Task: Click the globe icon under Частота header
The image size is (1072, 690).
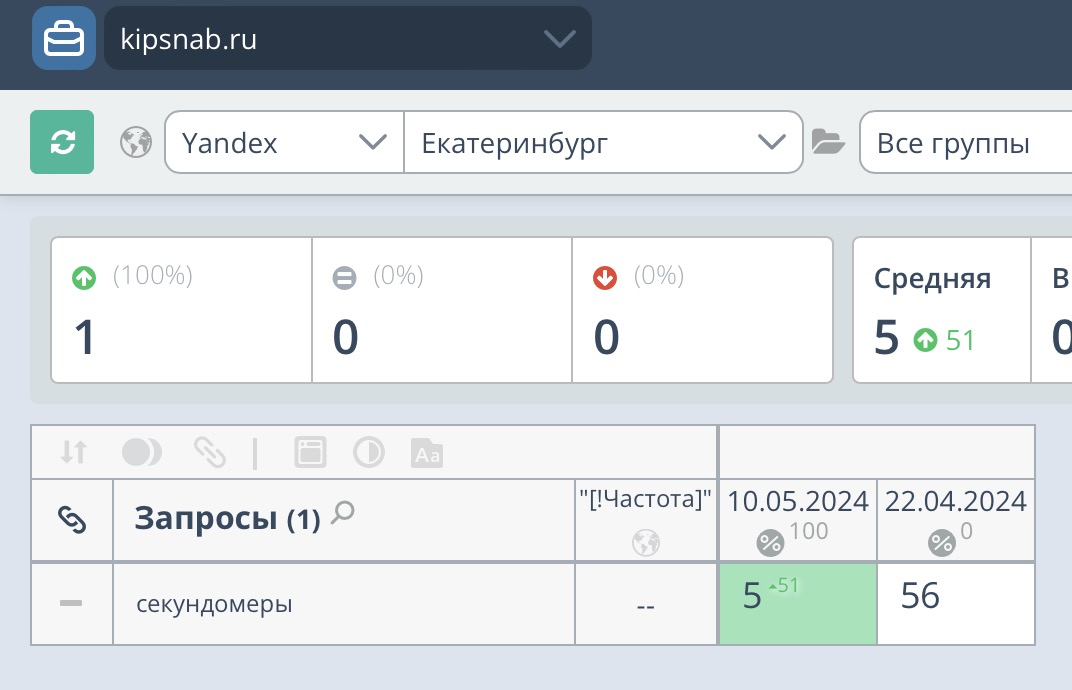Action: [646, 543]
